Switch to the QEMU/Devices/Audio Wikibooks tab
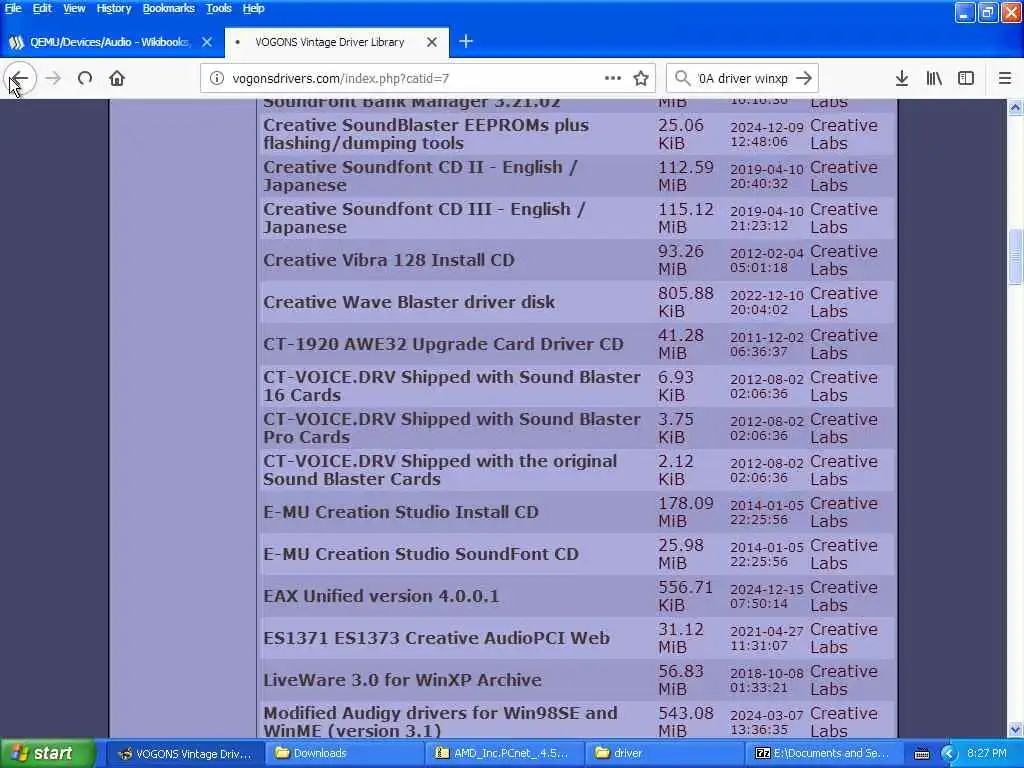This screenshot has height=768, width=1024. coord(111,42)
